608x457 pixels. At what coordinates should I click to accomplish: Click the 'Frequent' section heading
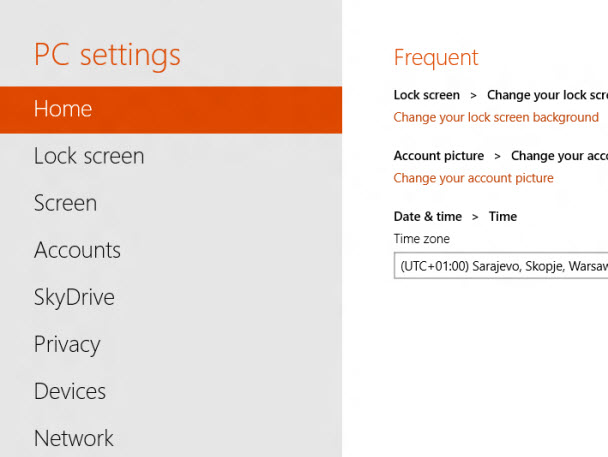point(436,57)
